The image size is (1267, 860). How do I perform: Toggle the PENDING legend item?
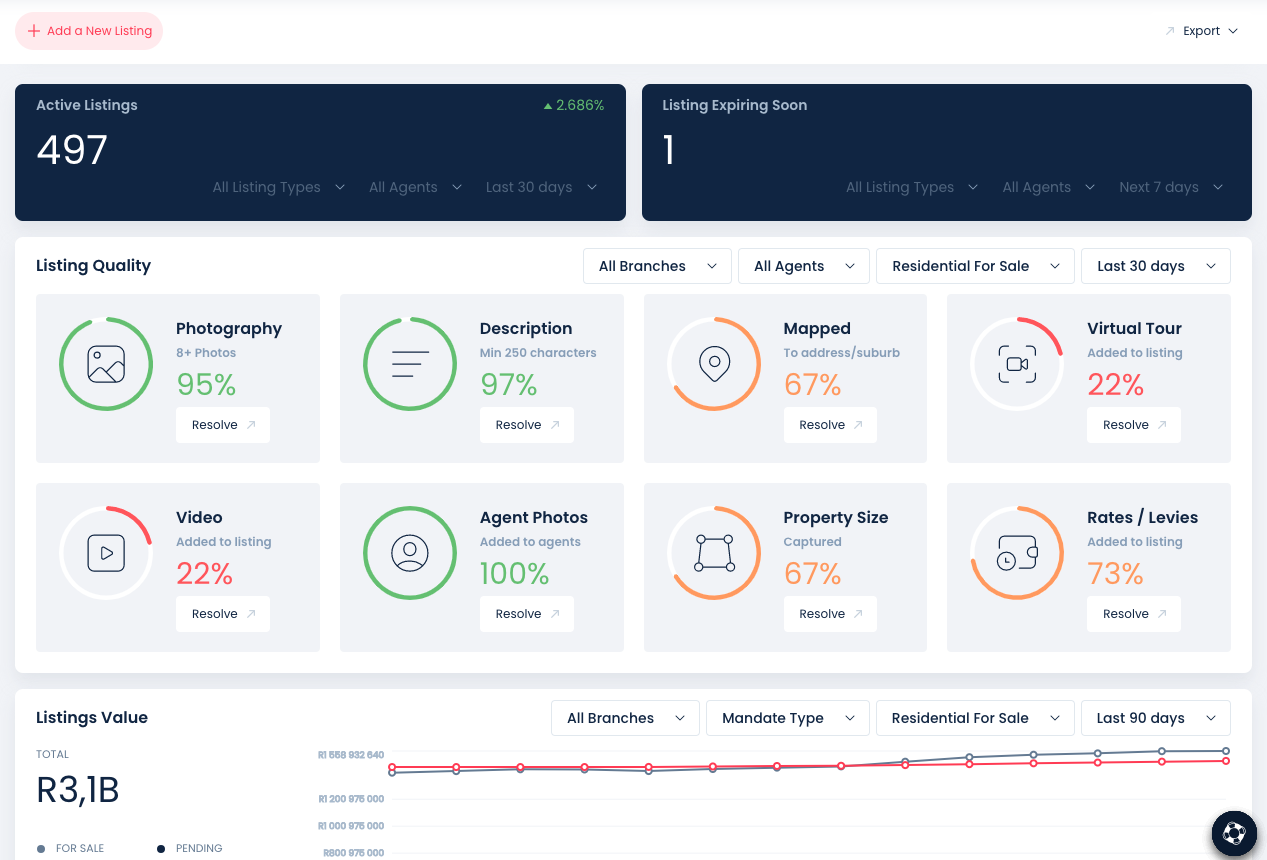(x=189, y=848)
